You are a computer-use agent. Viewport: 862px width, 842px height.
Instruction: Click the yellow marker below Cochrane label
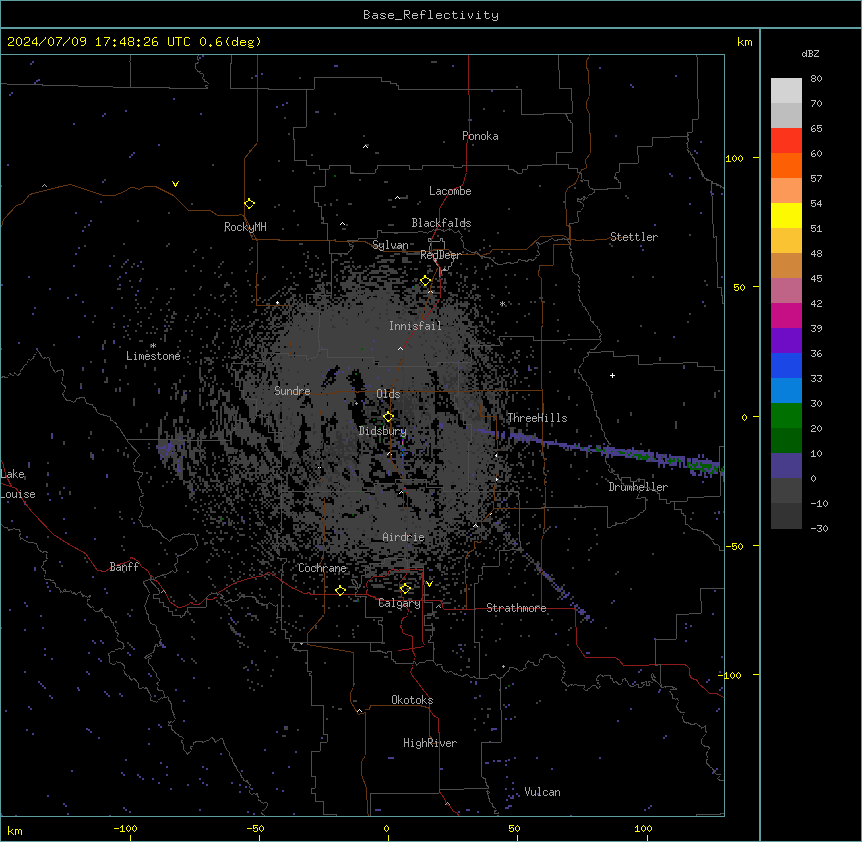tap(340, 590)
